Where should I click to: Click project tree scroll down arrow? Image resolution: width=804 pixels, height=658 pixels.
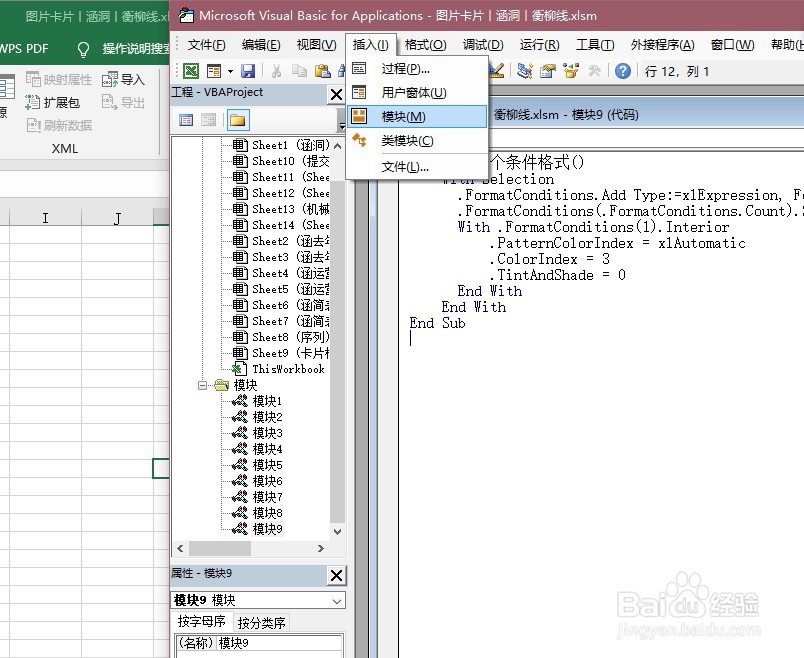[x=337, y=531]
